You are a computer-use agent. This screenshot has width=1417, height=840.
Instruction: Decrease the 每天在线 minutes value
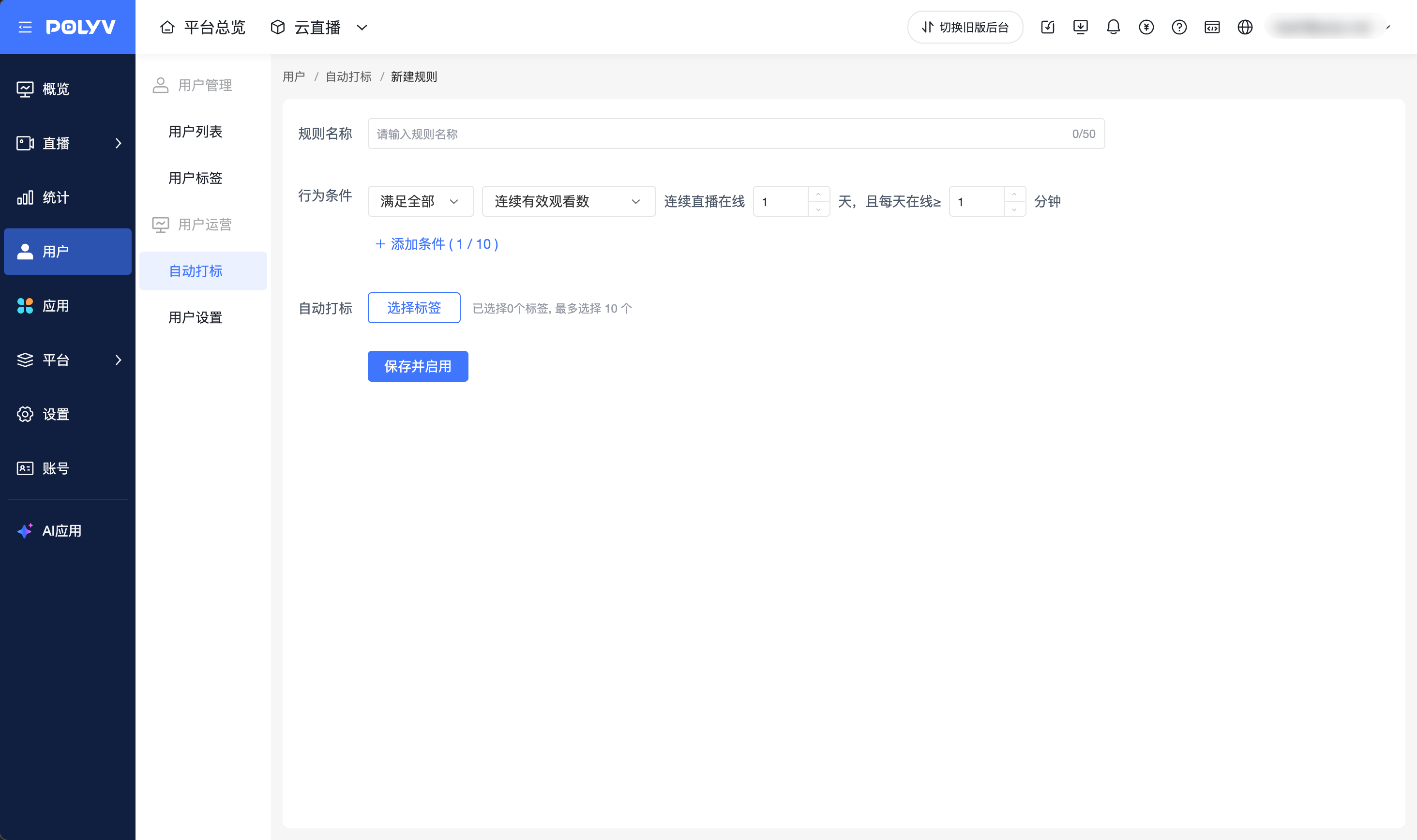coord(1014,209)
